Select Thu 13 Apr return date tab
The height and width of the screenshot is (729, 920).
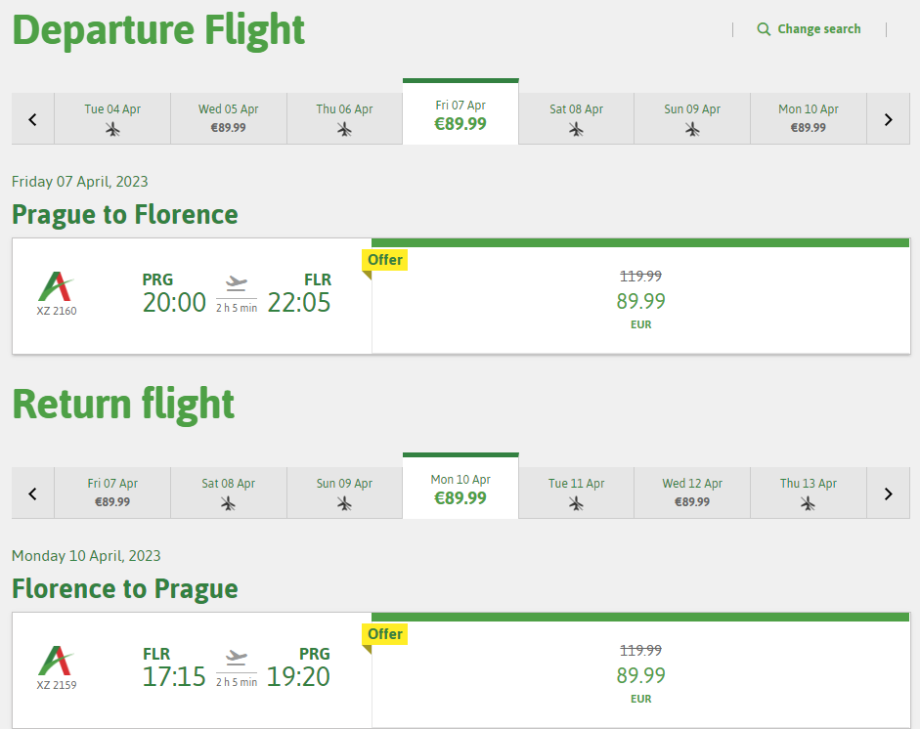[808, 493]
